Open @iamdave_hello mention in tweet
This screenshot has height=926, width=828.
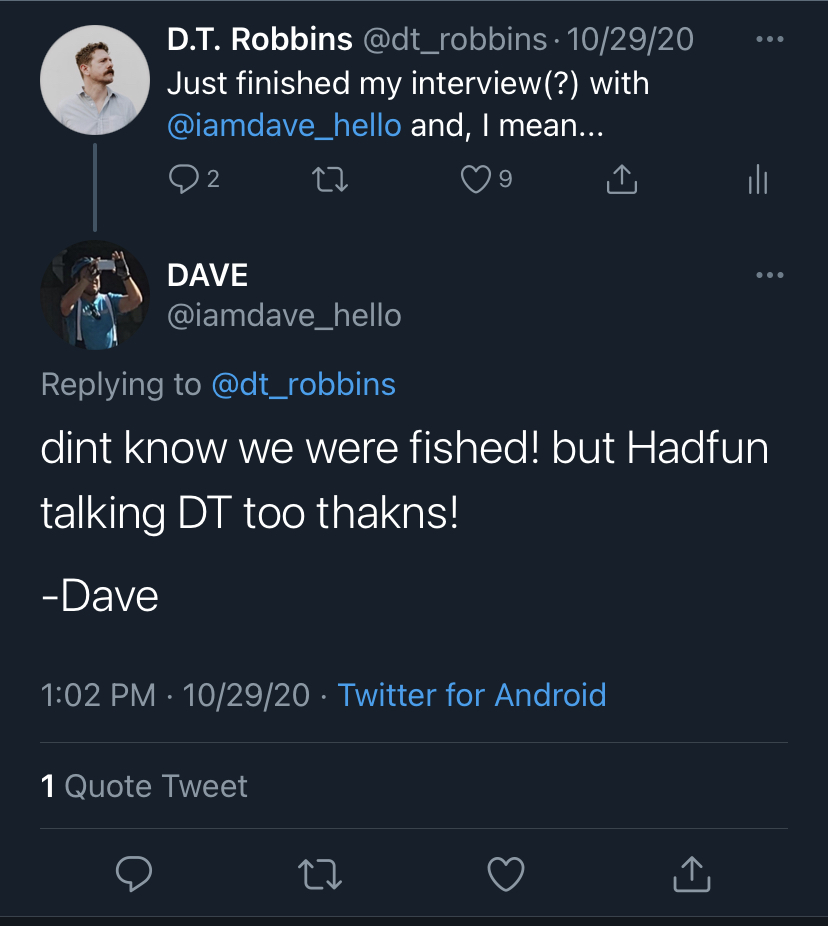284,127
